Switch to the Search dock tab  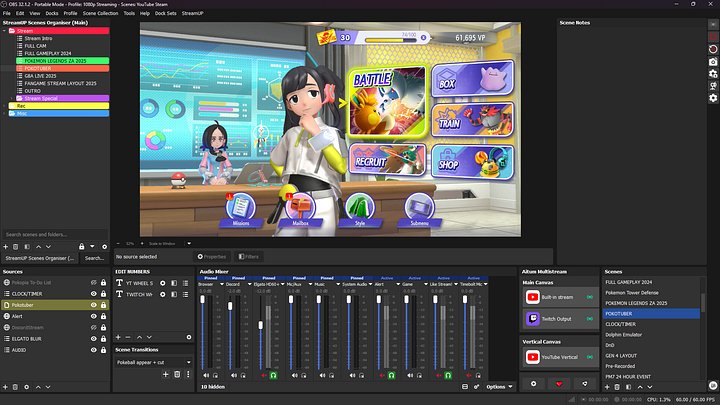[94, 258]
